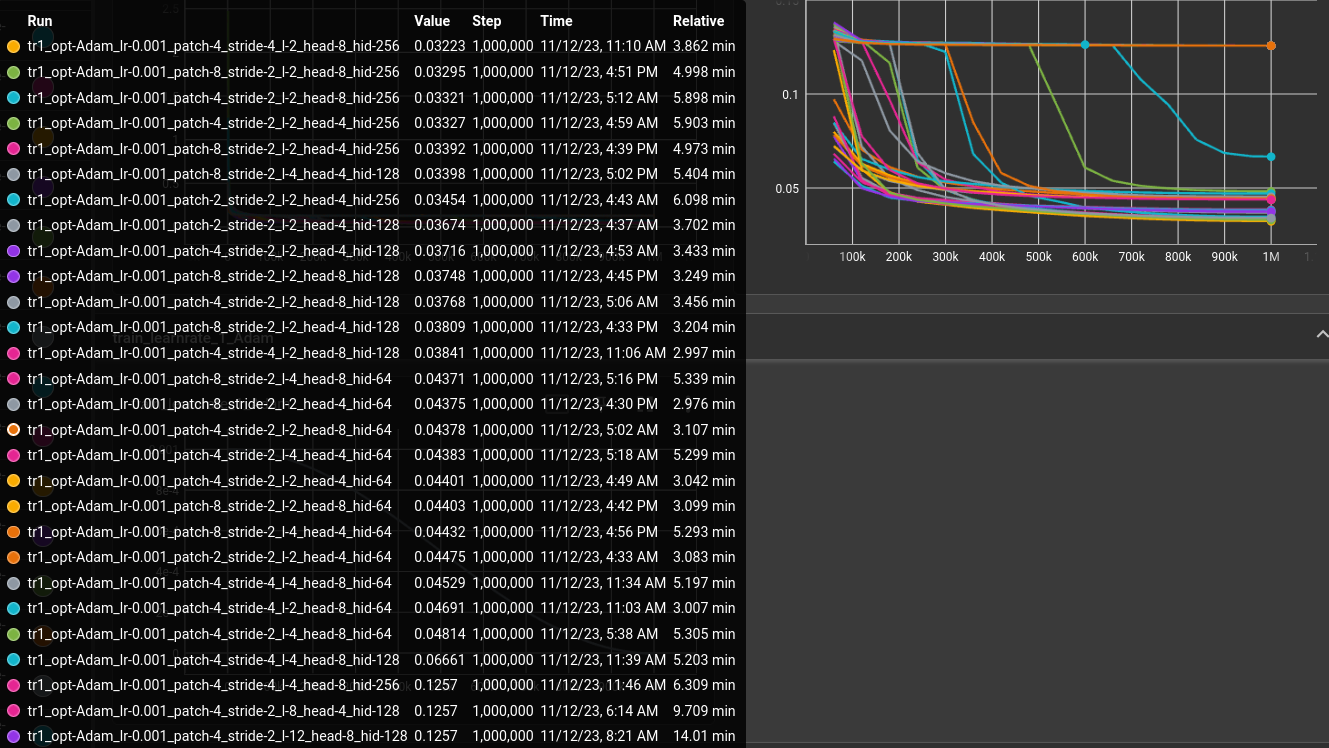Click the 'Step' column header
This screenshot has width=1329, height=748.
487,21
